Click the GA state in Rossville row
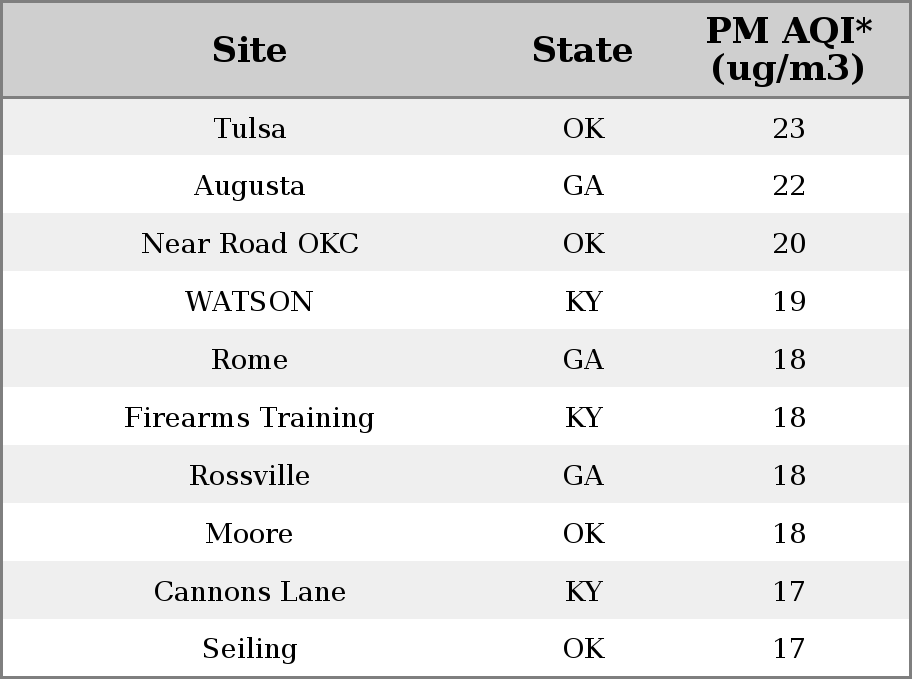 pos(583,475)
